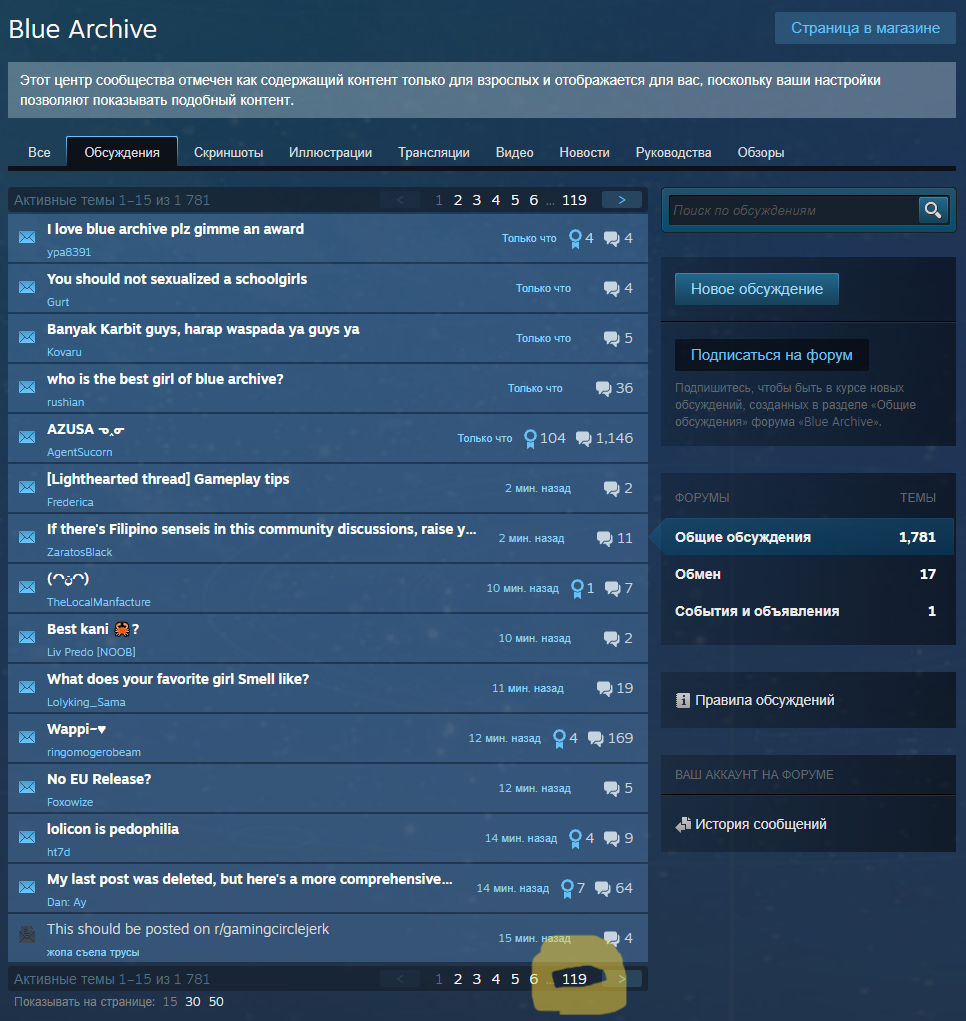This screenshot has height=1021, width=966.
Task: Click envelope icon beside 'AZUSA' thread
Action: 27,437
